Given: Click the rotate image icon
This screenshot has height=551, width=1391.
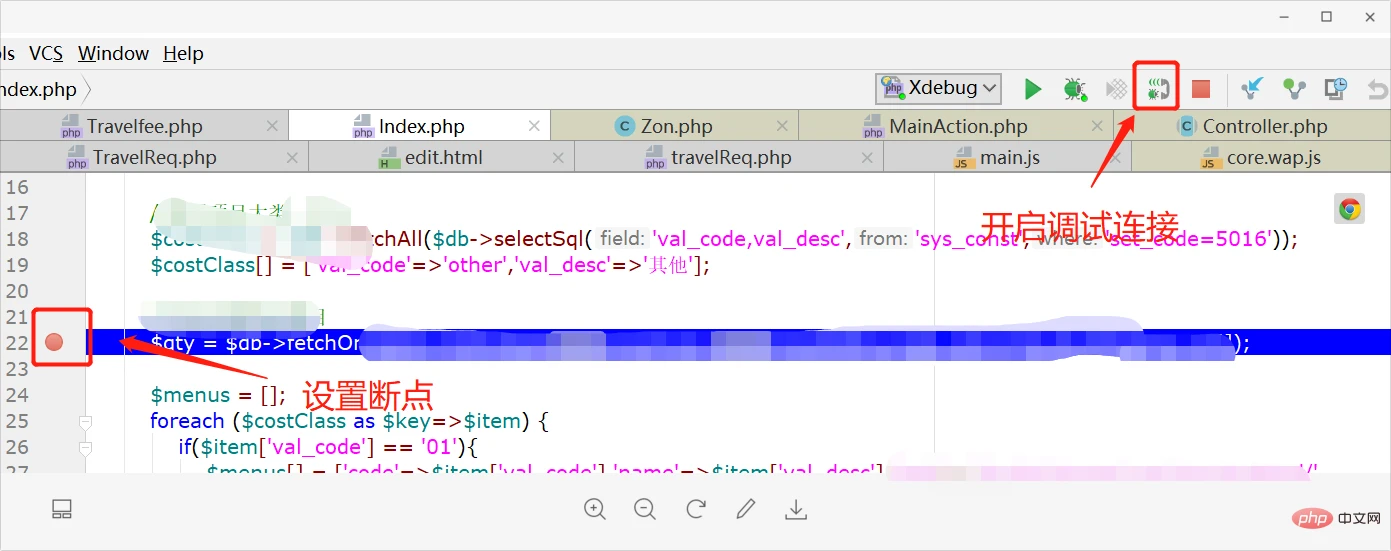Looking at the screenshot, I should point(696,509).
